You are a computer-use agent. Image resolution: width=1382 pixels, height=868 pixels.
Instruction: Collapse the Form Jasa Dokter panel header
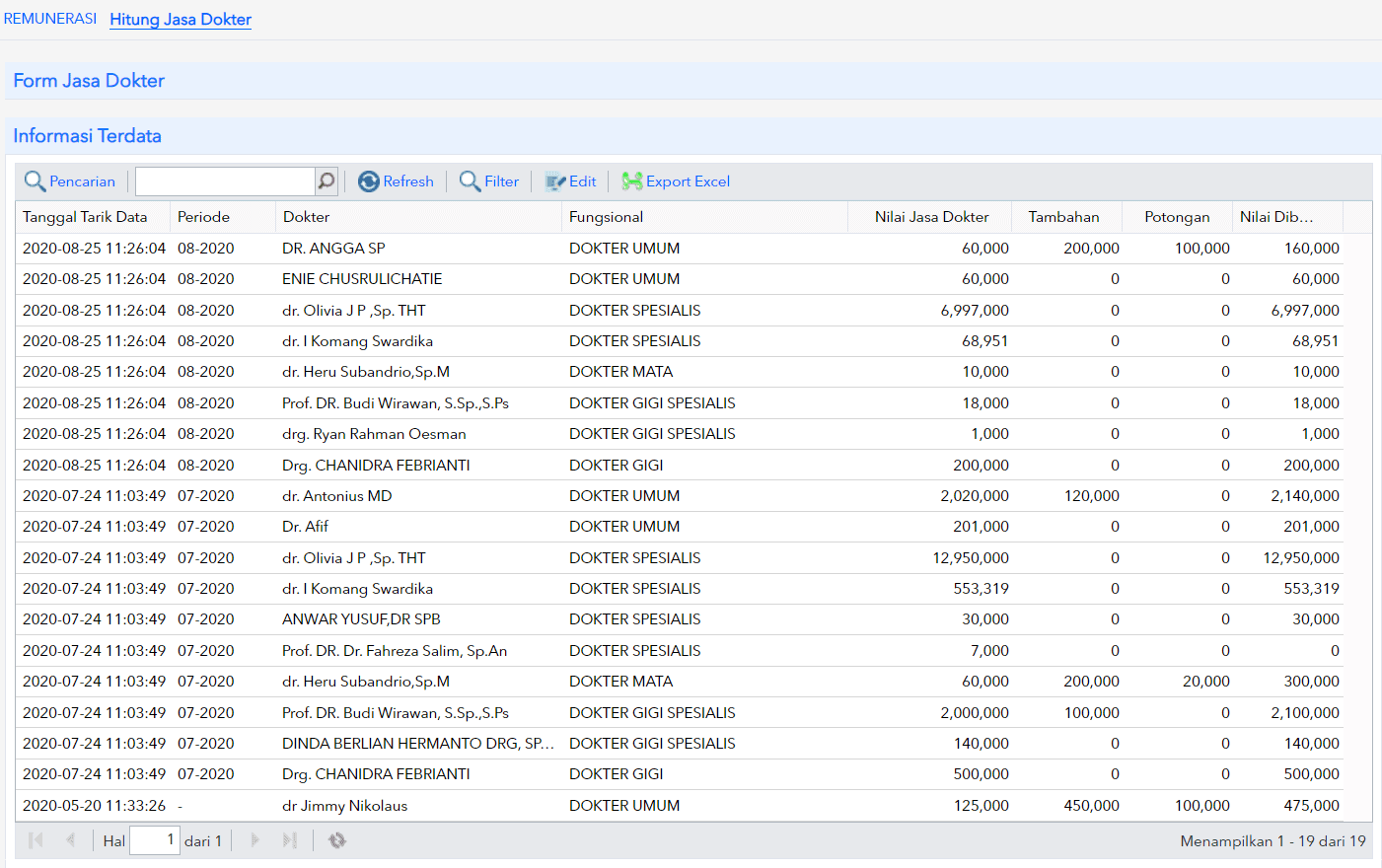(x=693, y=81)
